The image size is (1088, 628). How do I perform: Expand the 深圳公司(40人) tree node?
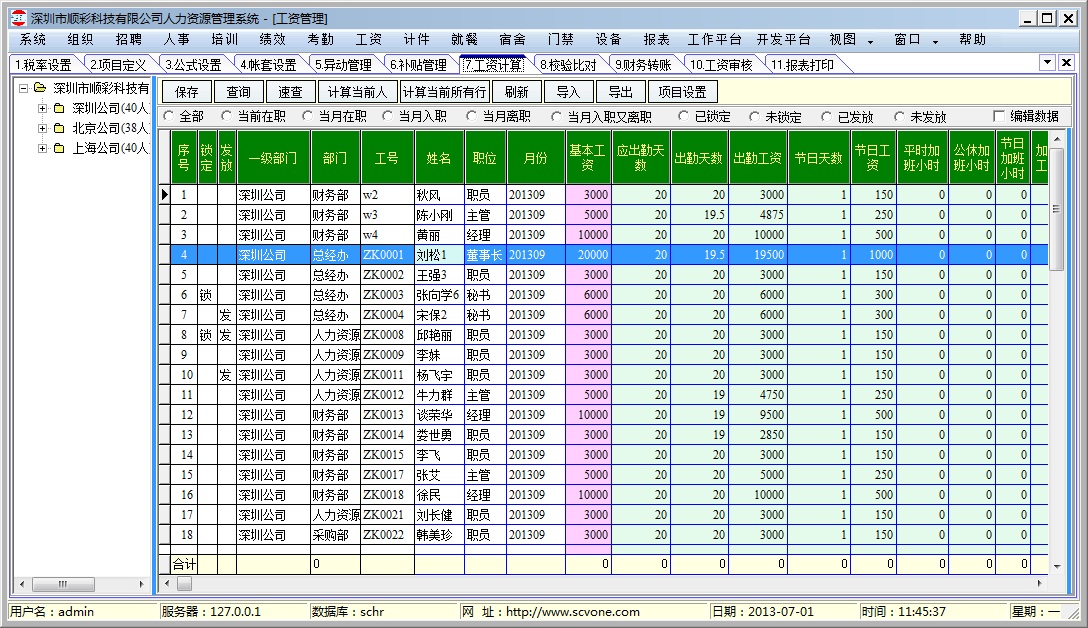pyautogui.click(x=42, y=108)
